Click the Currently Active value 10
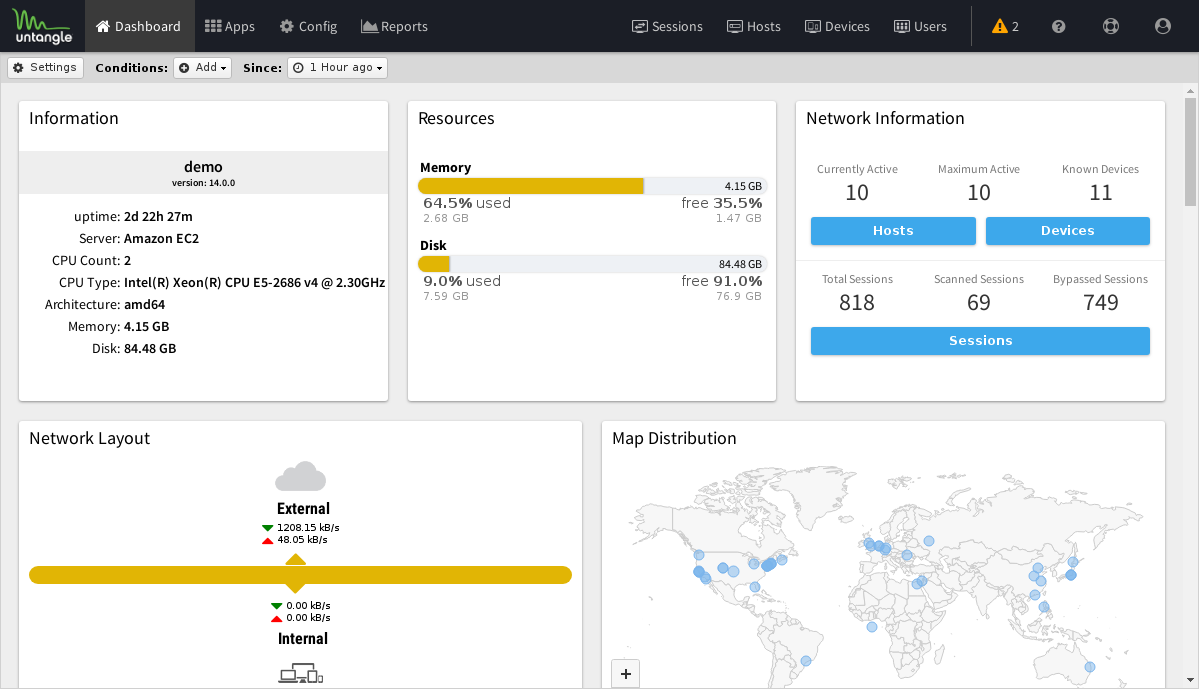Viewport: 1199px width, 689px height. coord(857,193)
